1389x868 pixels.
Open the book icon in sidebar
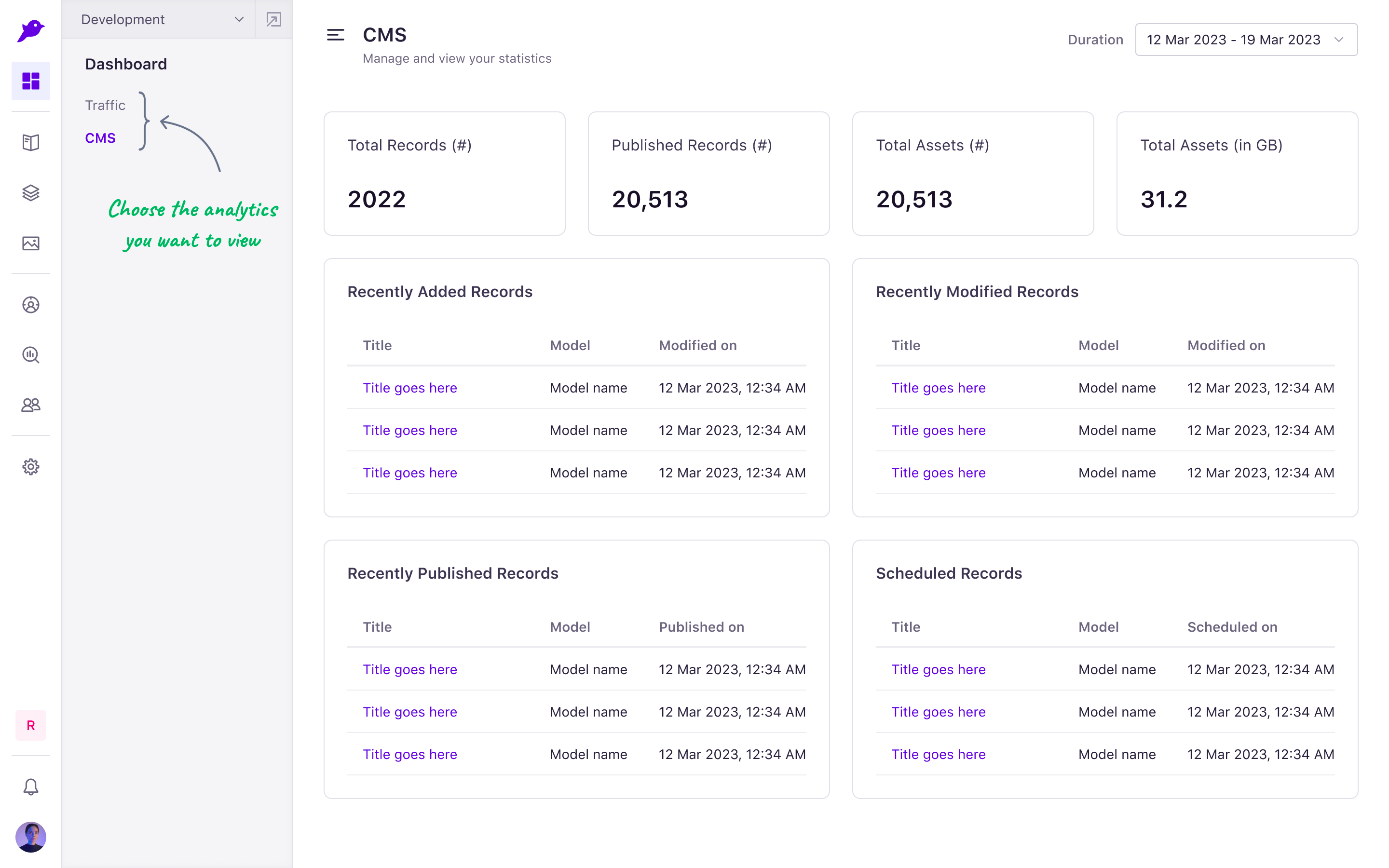pos(30,142)
